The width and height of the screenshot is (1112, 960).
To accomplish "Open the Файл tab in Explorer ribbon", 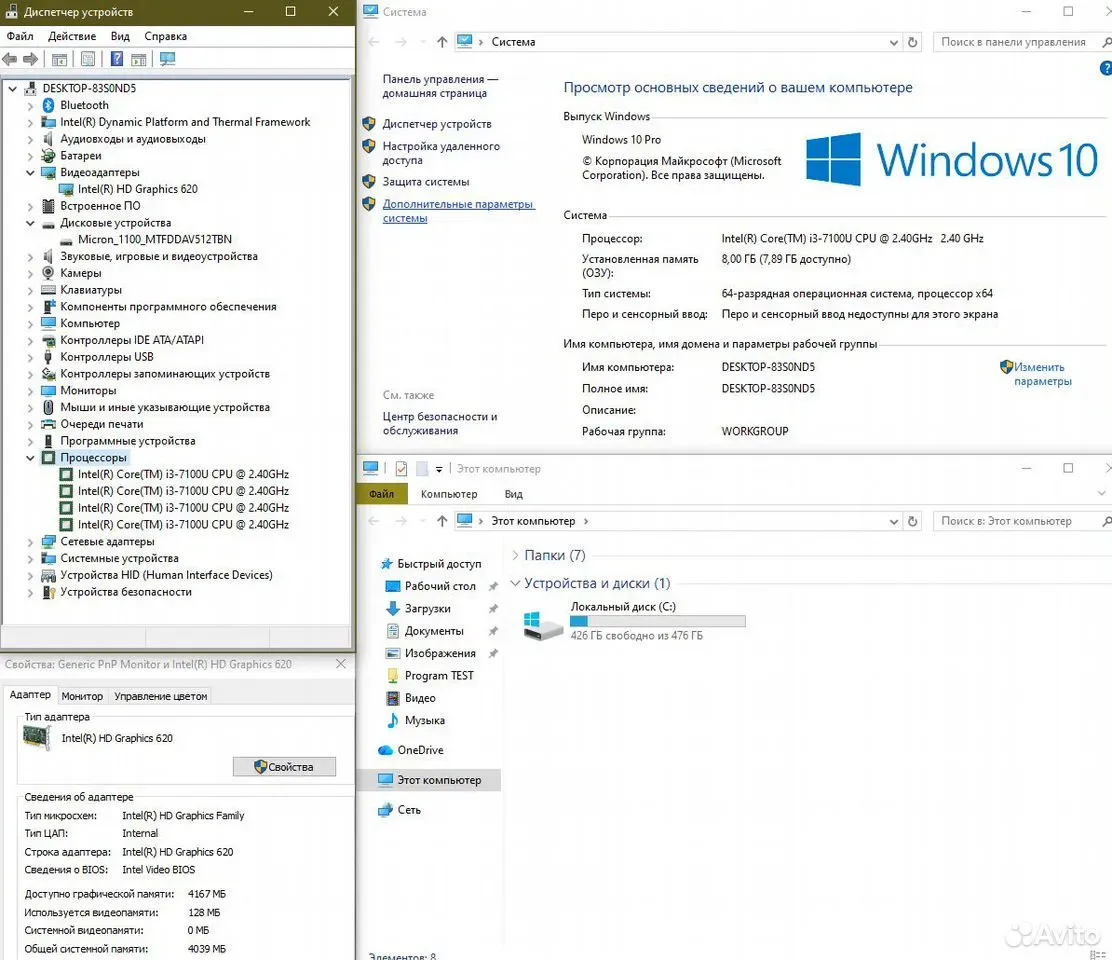I will tap(382, 494).
